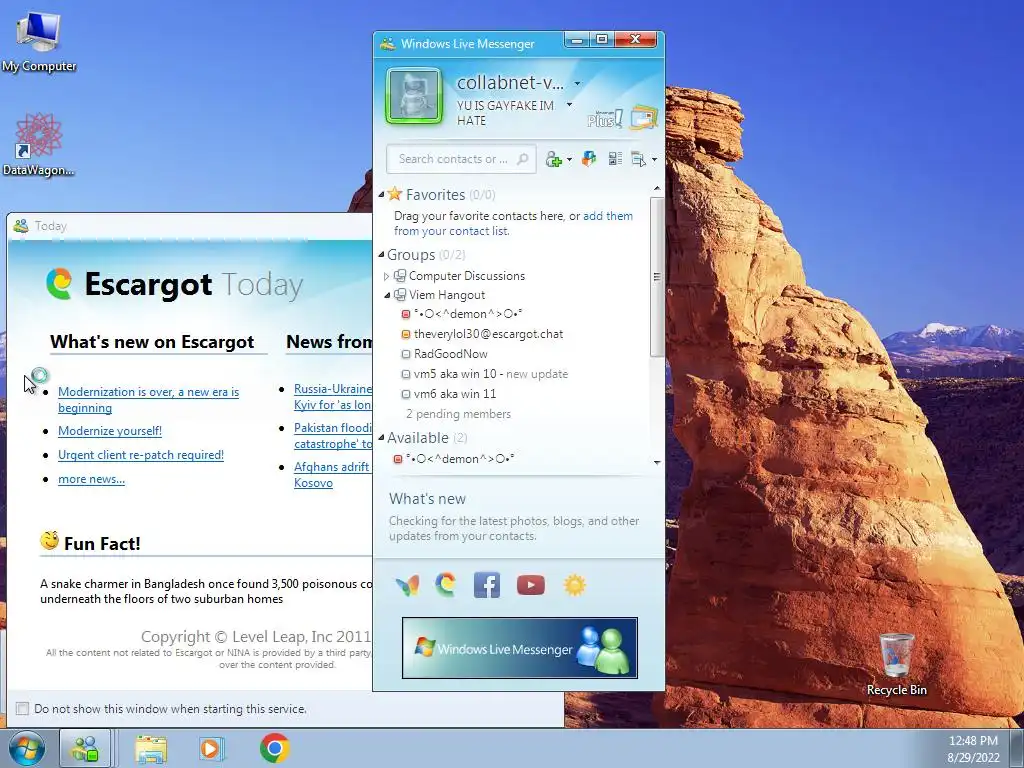Open the 'more news...' link

coord(91,479)
